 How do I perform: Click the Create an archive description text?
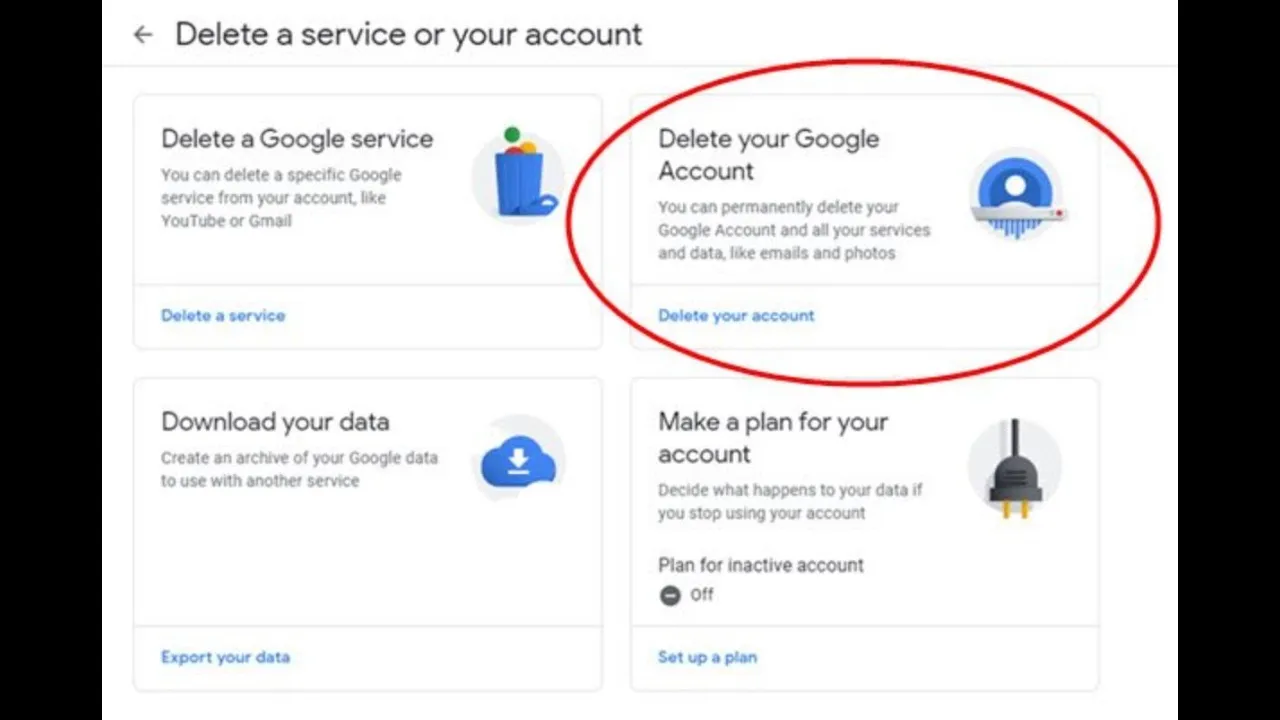tap(299, 469)
